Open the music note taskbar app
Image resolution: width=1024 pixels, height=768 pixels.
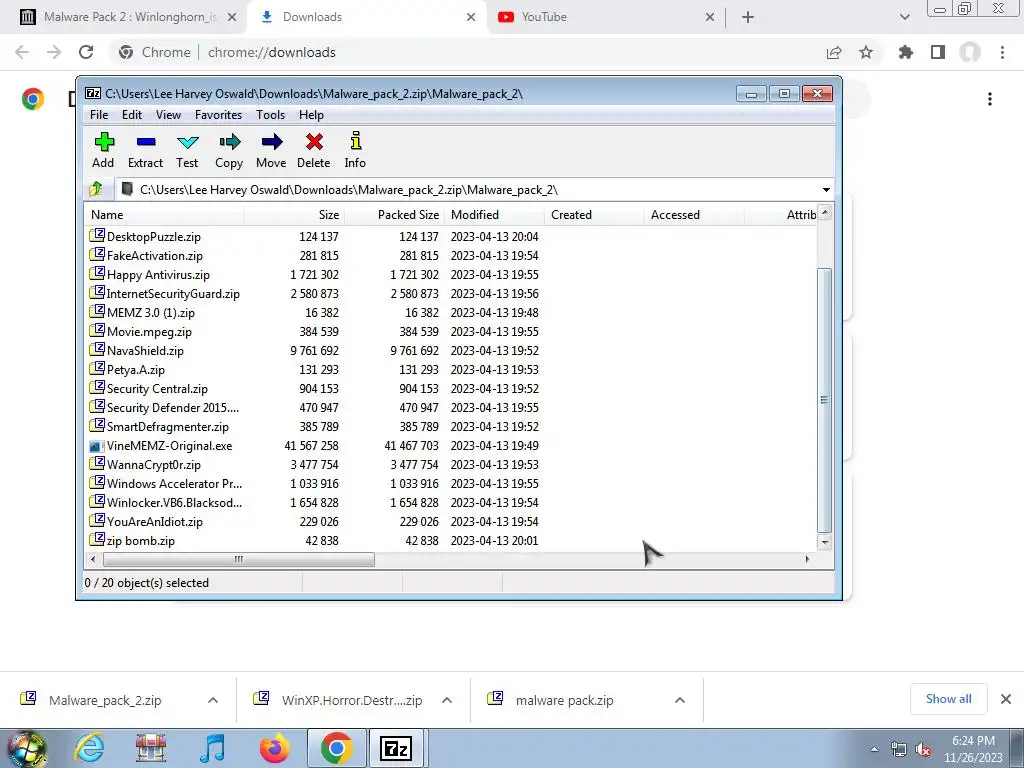[x=213, y=748]
